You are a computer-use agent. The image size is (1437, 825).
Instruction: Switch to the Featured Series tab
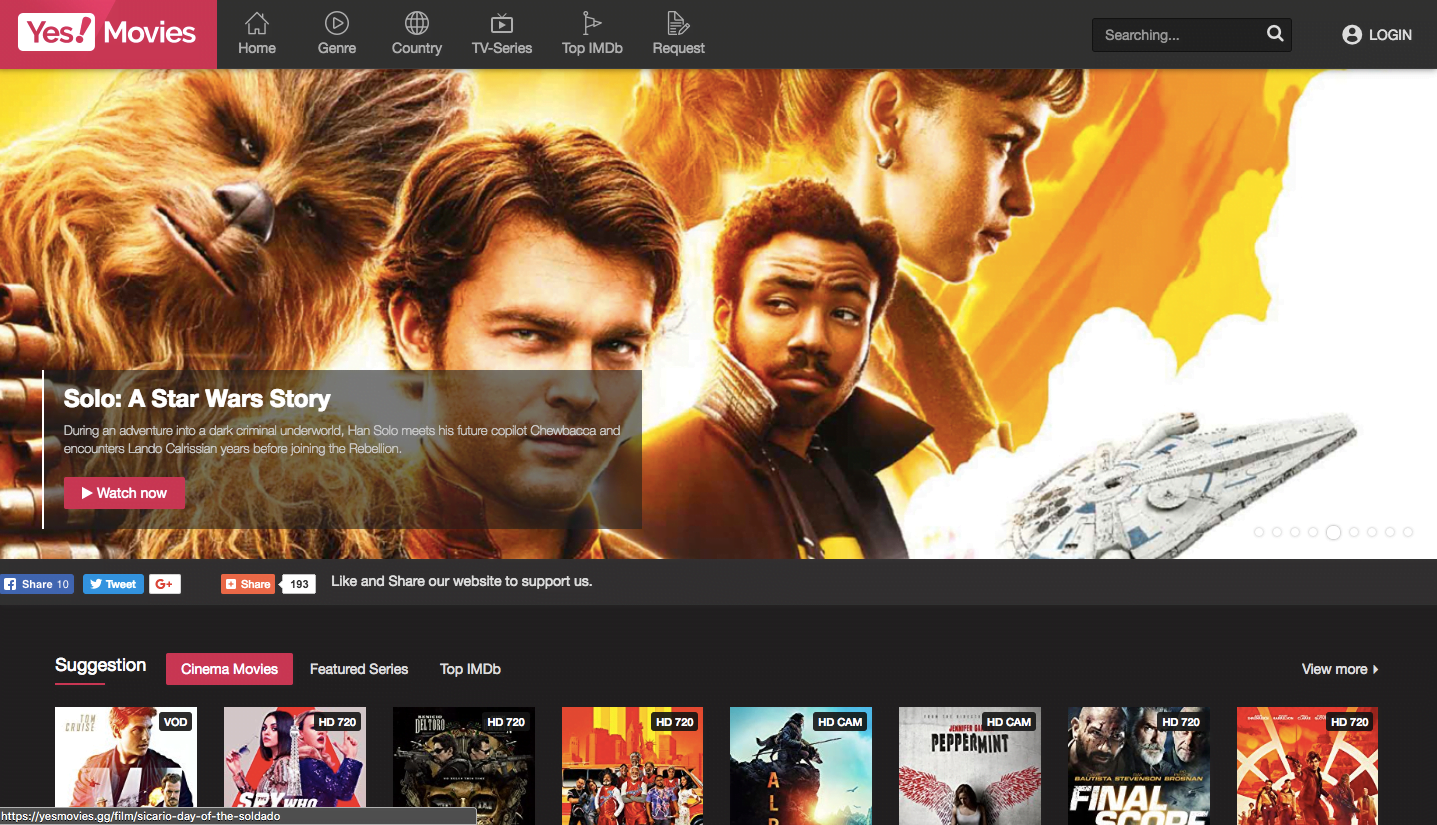359,669
